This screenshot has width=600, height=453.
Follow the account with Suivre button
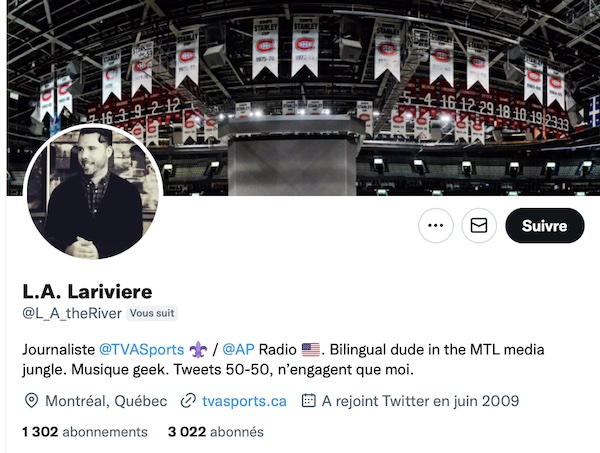(545, 225)
